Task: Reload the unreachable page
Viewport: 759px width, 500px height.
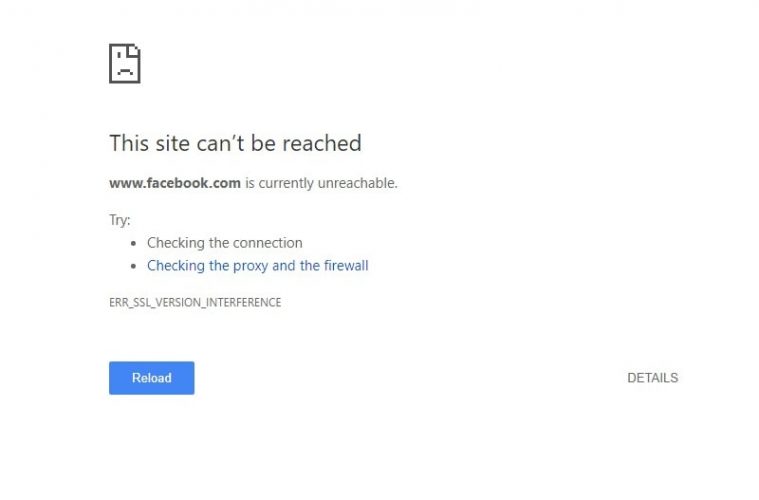Action: pyautogui.click(x=152, y=378)
